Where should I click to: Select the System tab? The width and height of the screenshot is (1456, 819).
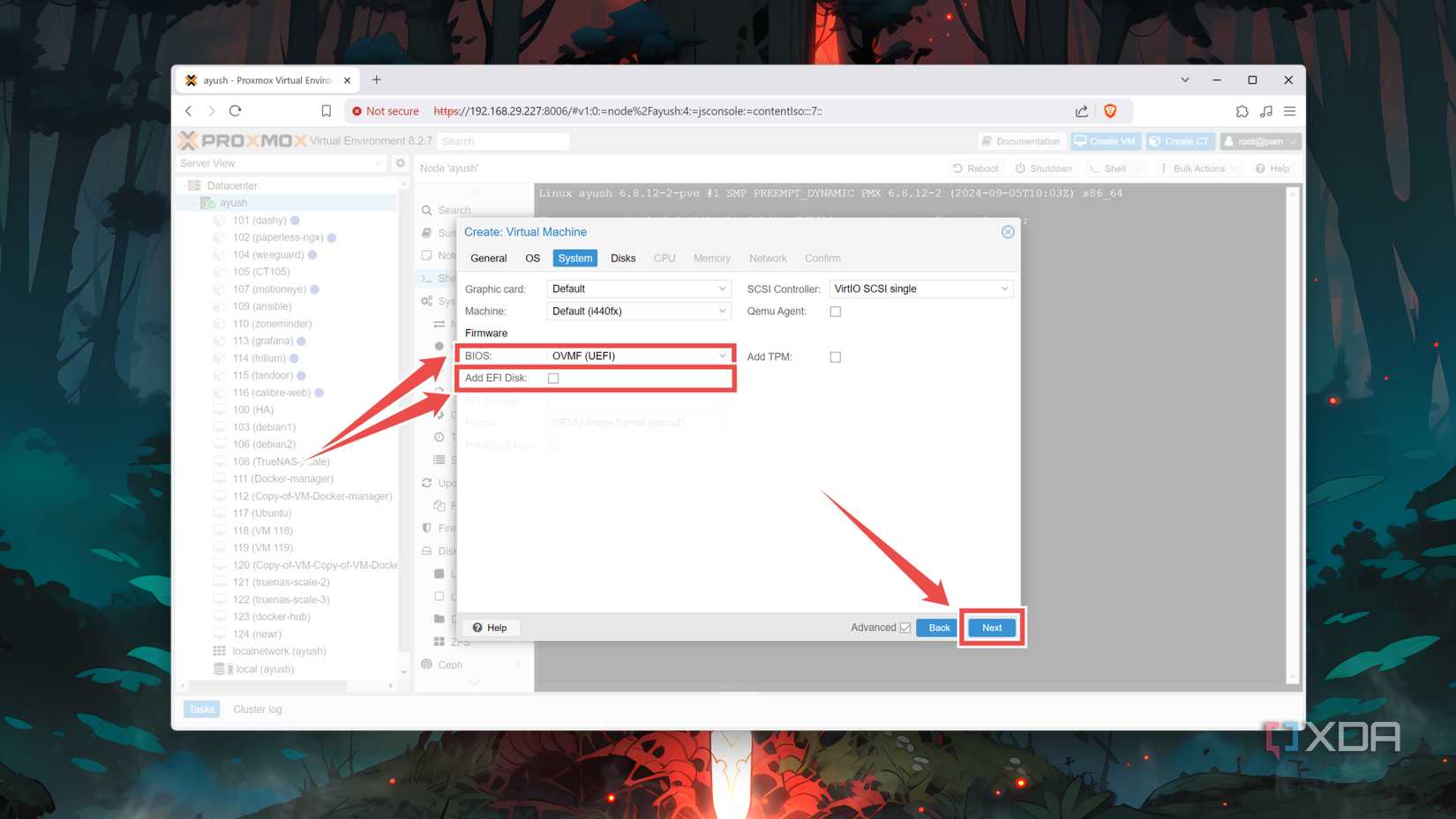pyautogui.click(x=575, y=259)
